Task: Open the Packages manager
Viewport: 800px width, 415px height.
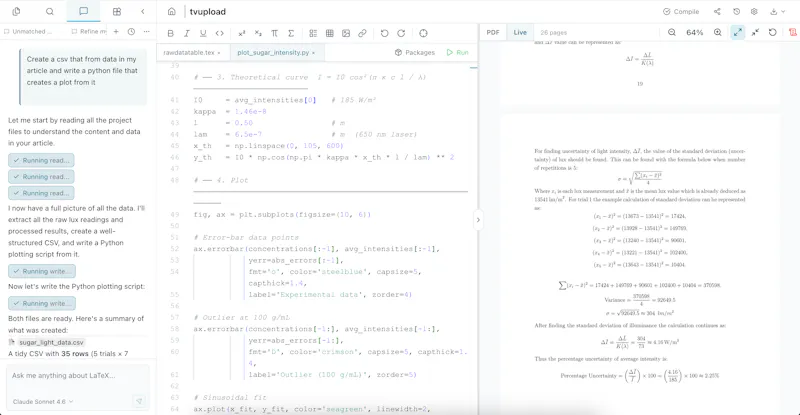Action: (415, 53)
